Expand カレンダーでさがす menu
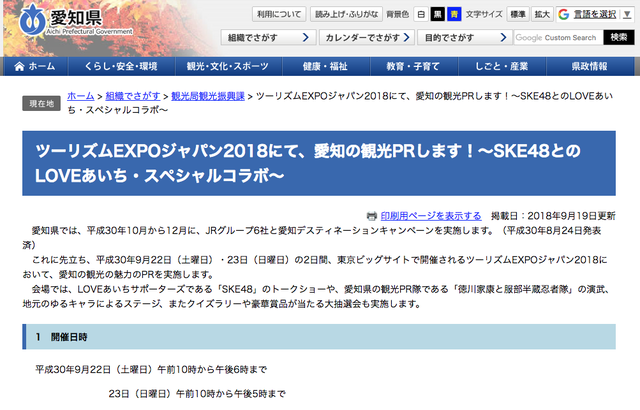This screenshot has height=410, width=640. [x=367, y=38]
